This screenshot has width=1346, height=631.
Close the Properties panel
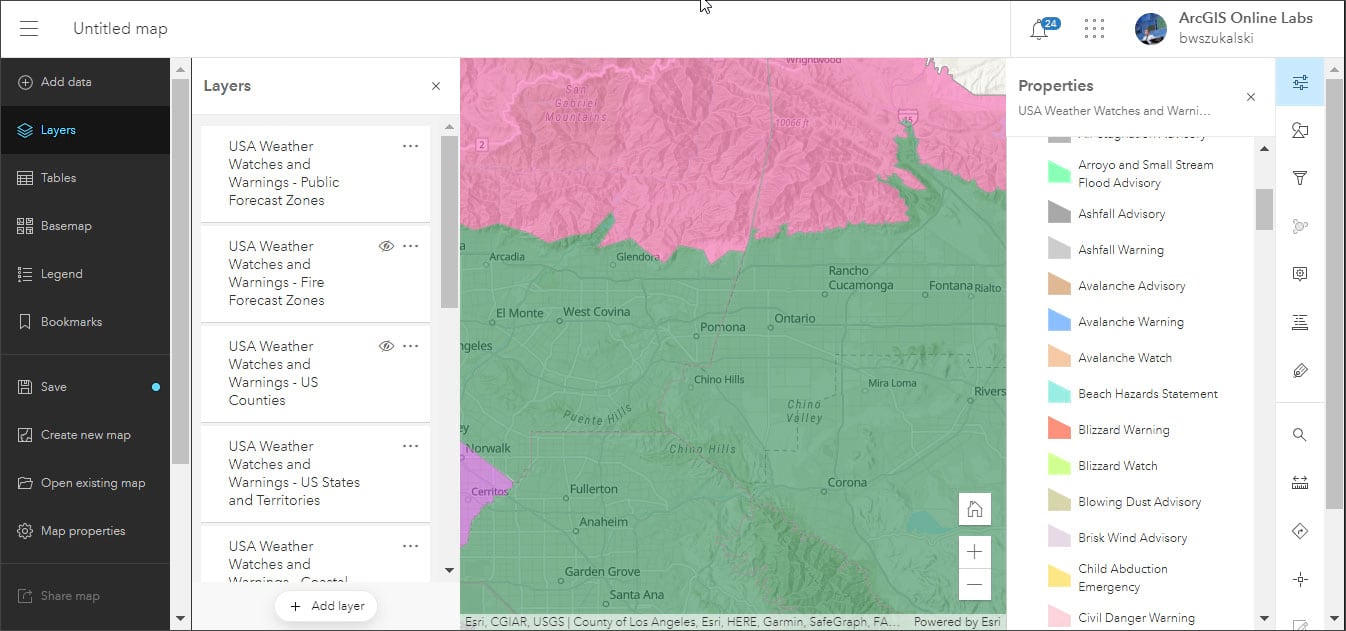(x=1251, y=97)
